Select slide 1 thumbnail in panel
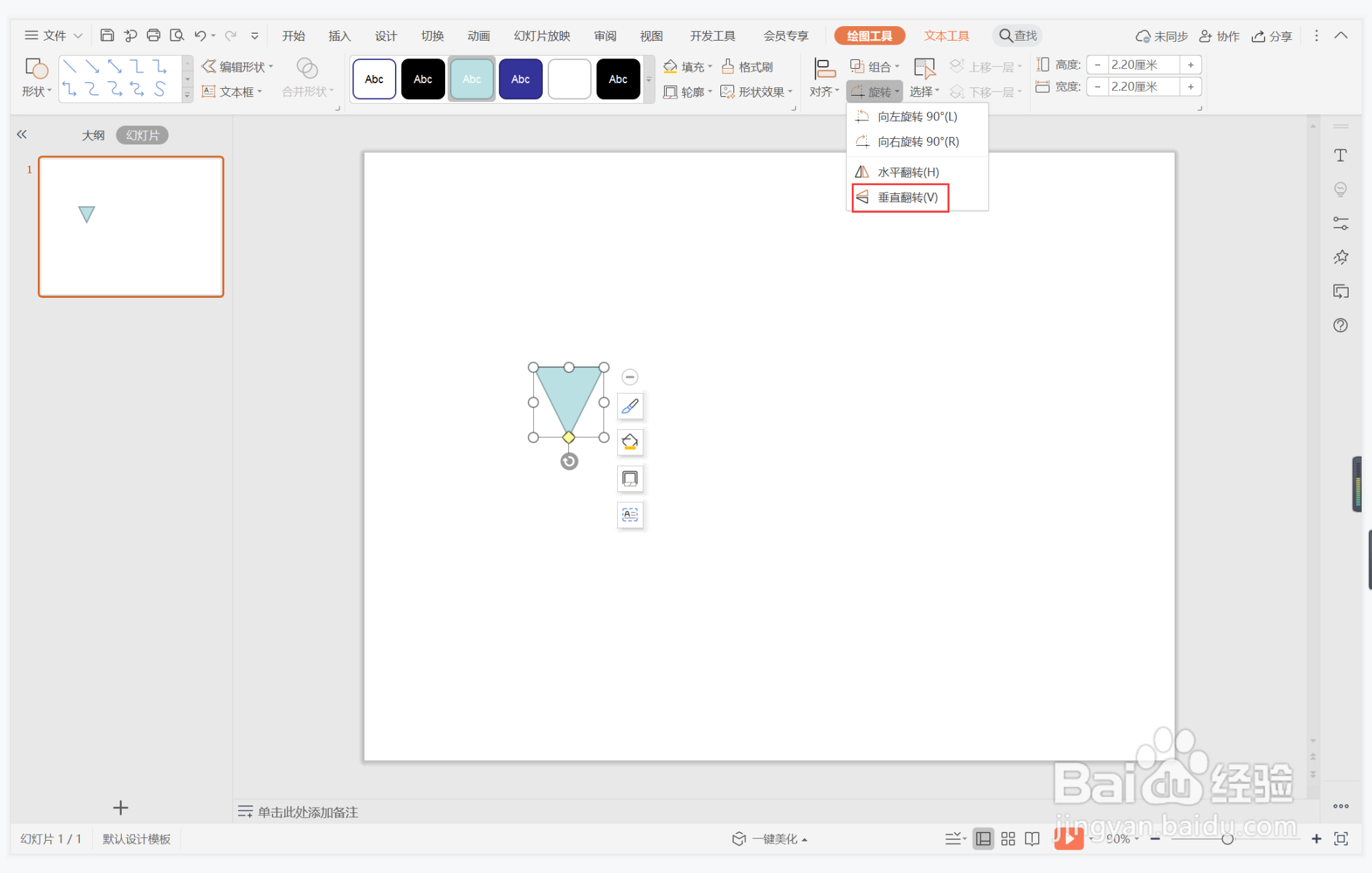 click(131, 226)
